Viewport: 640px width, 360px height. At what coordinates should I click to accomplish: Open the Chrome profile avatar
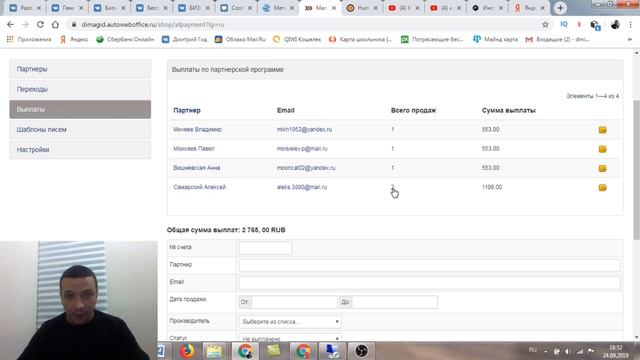click(615, 24)
